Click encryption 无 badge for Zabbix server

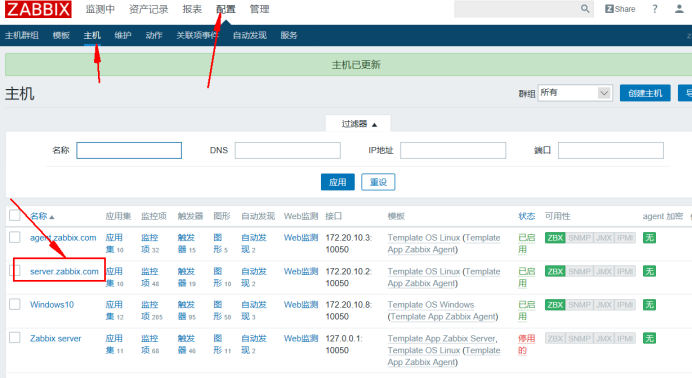649,338
